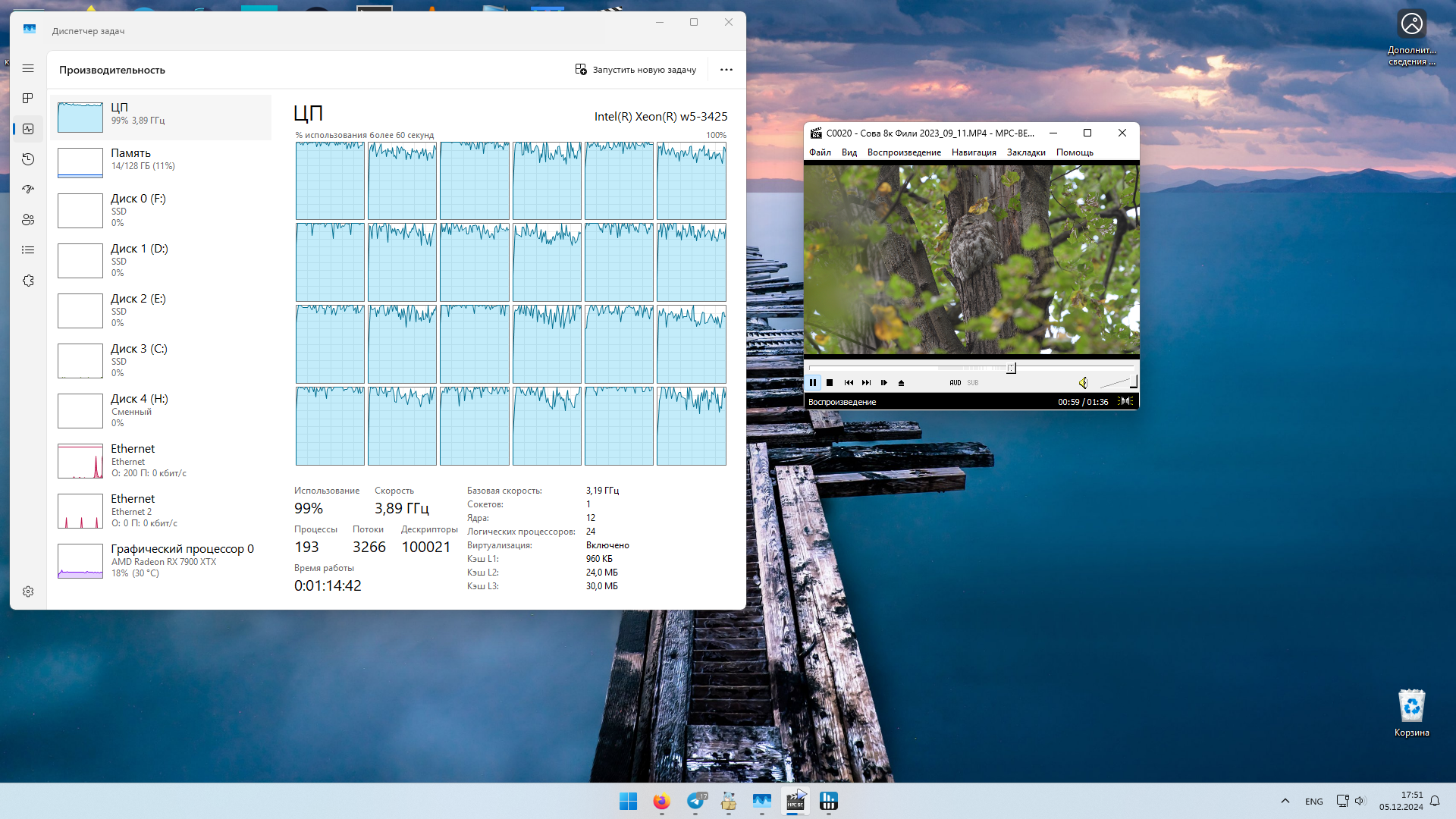Toggle Task Manager's hamburger navigation menu
This screenshot has width=1456, height=819.
[28, 68]
